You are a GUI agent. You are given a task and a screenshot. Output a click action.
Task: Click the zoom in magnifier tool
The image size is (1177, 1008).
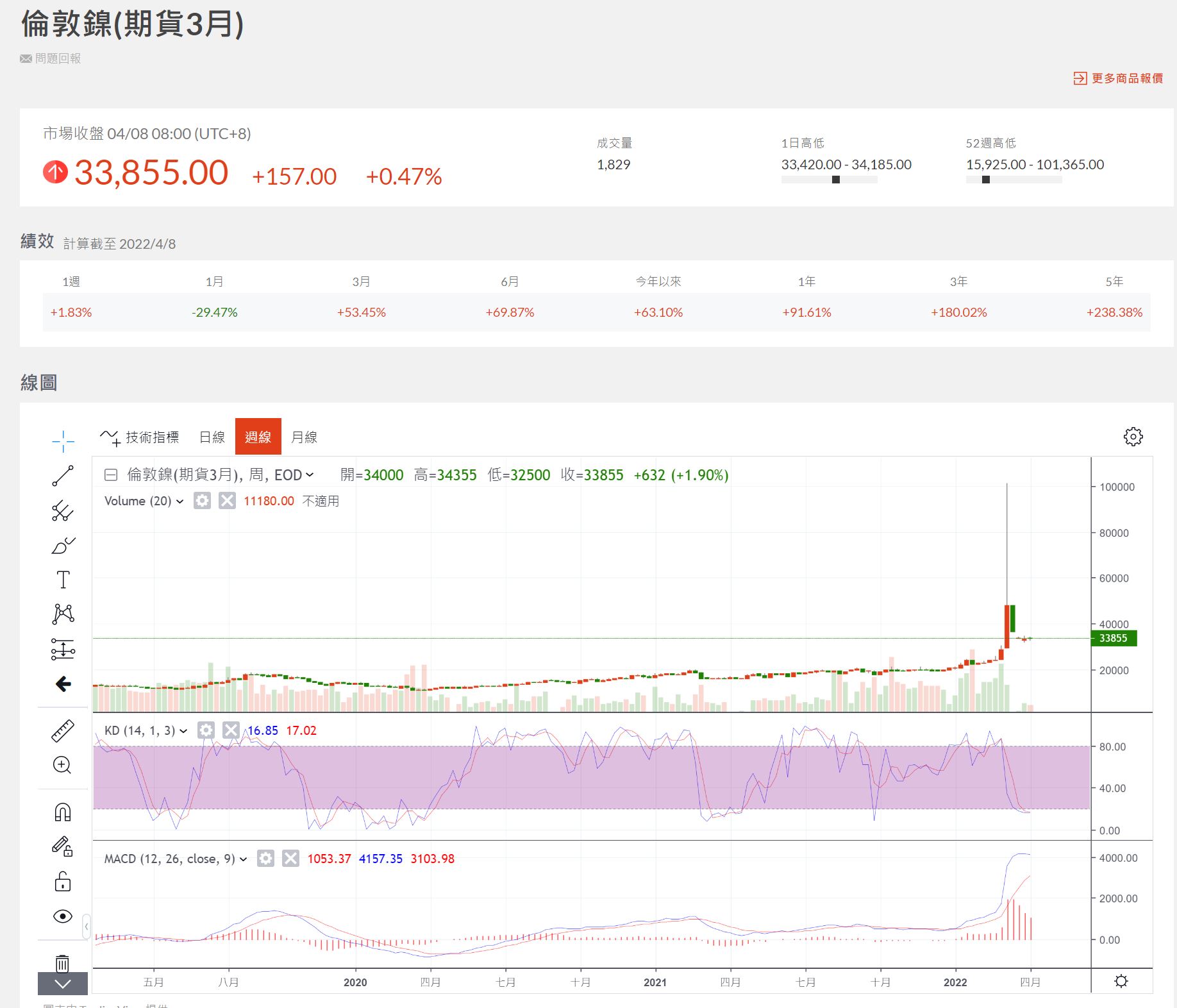click(x=63, y=765)
